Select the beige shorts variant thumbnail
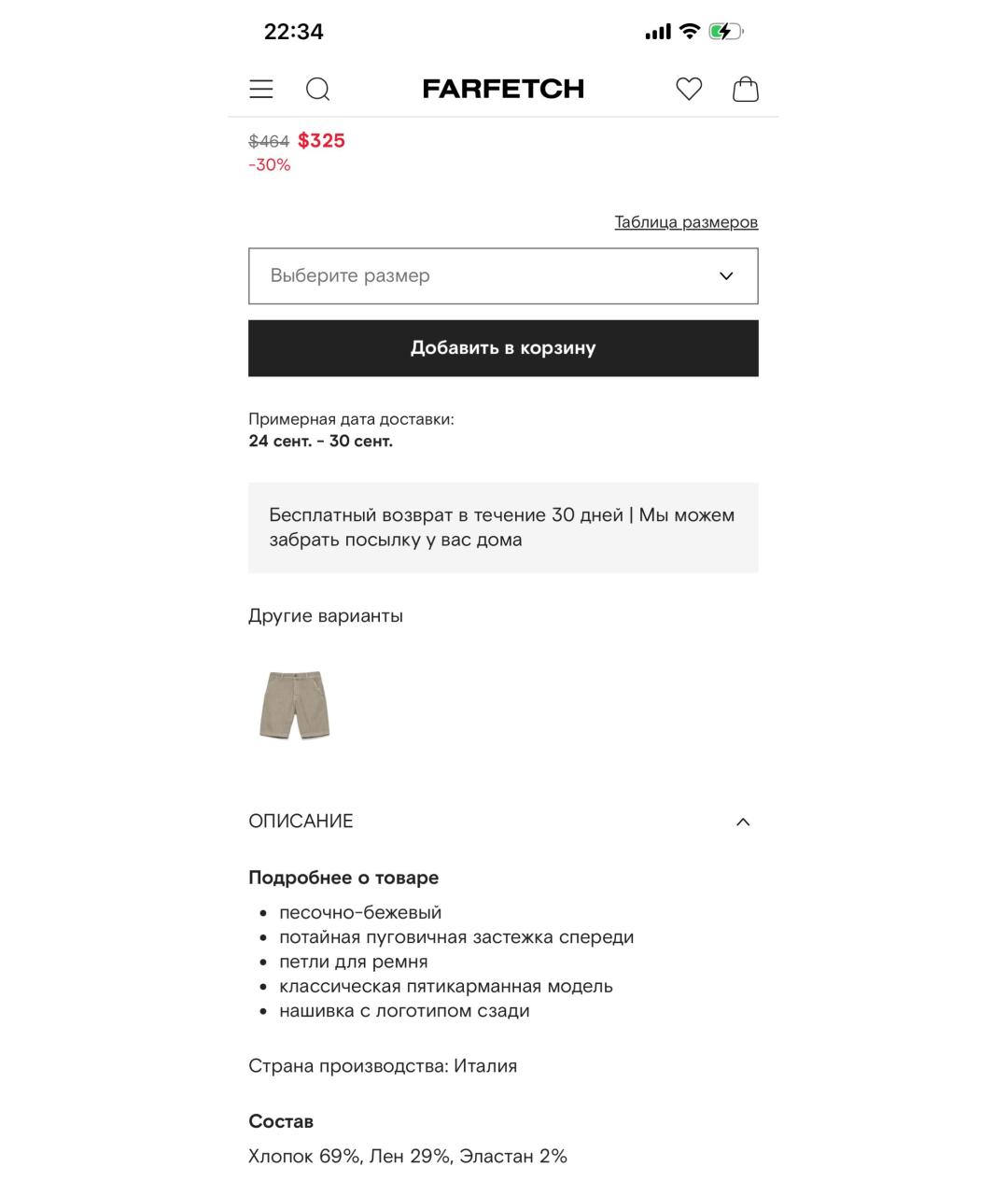This screenshot has width=1008, height=1195. point(295,705)
